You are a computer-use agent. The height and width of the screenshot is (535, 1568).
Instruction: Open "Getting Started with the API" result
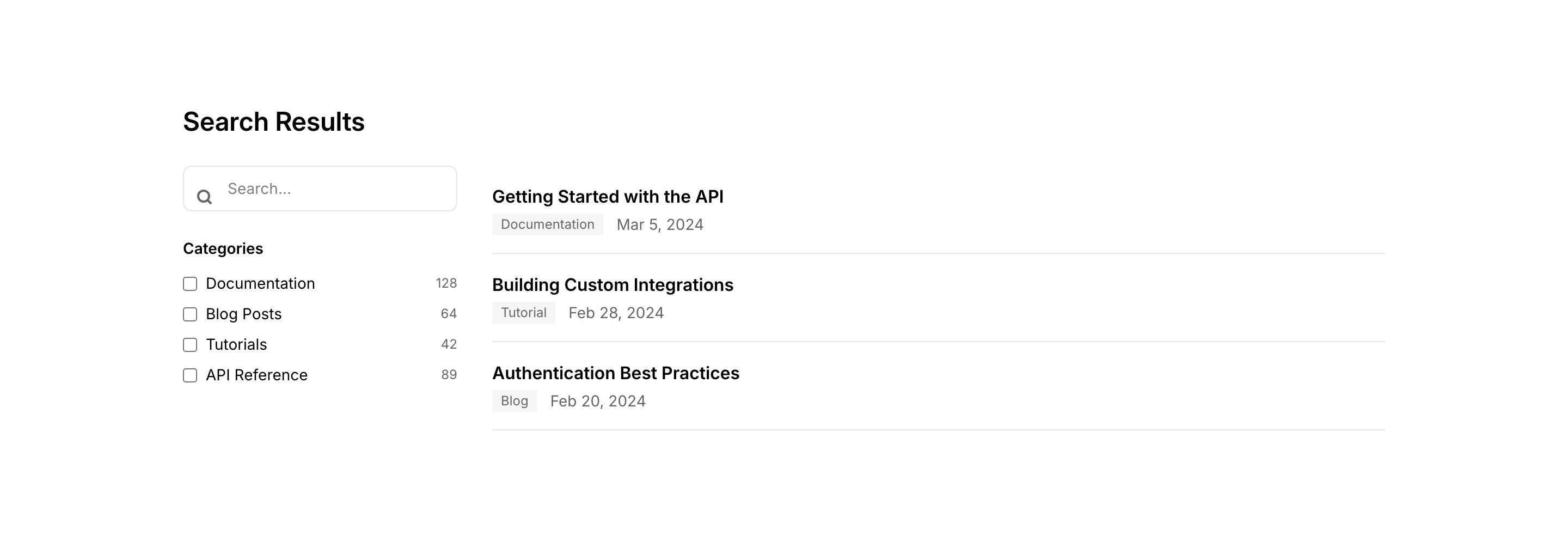click(608, 197)
